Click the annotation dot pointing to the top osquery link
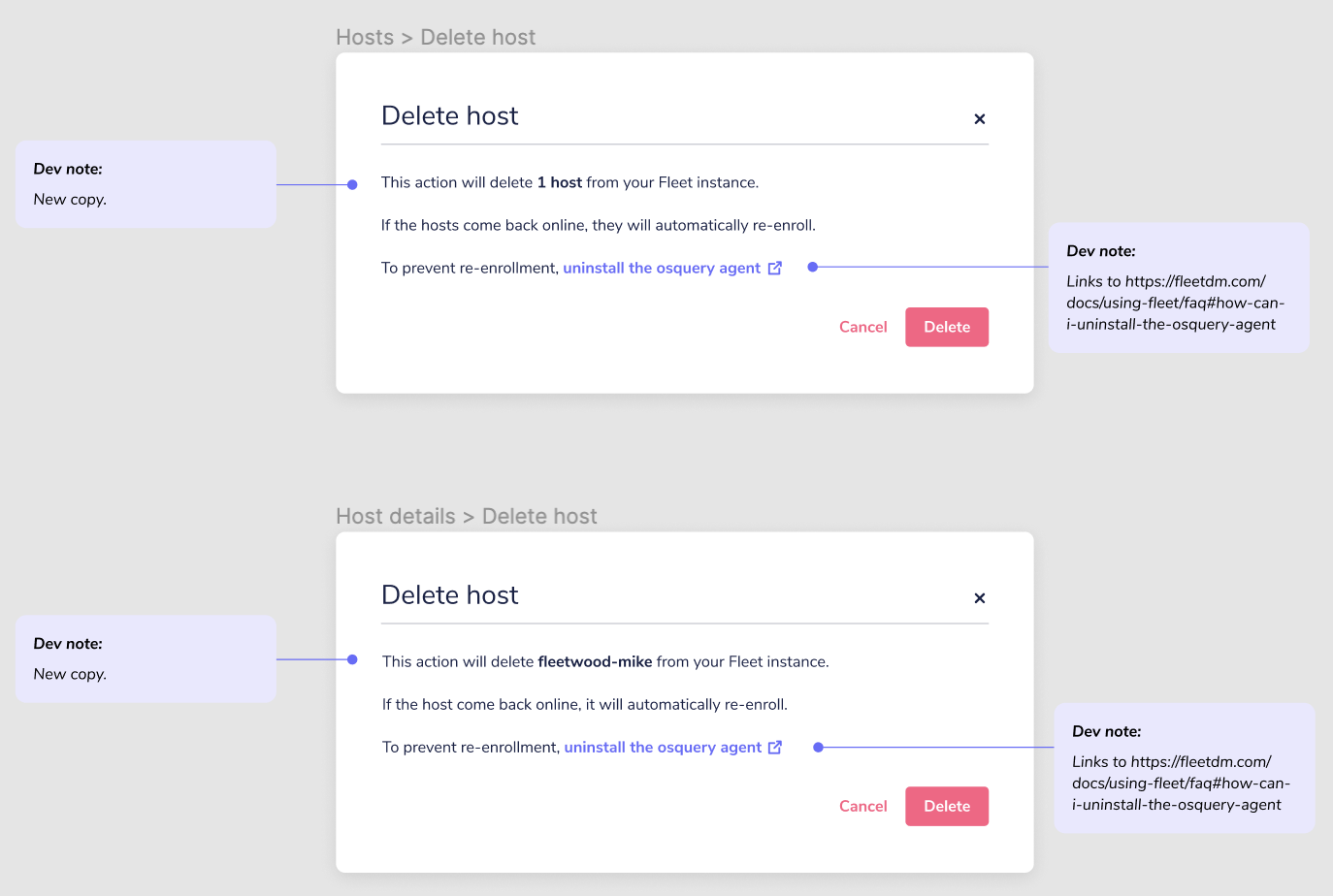The height and width of the screenshot is (896, 1333). (x=812, y=267)
